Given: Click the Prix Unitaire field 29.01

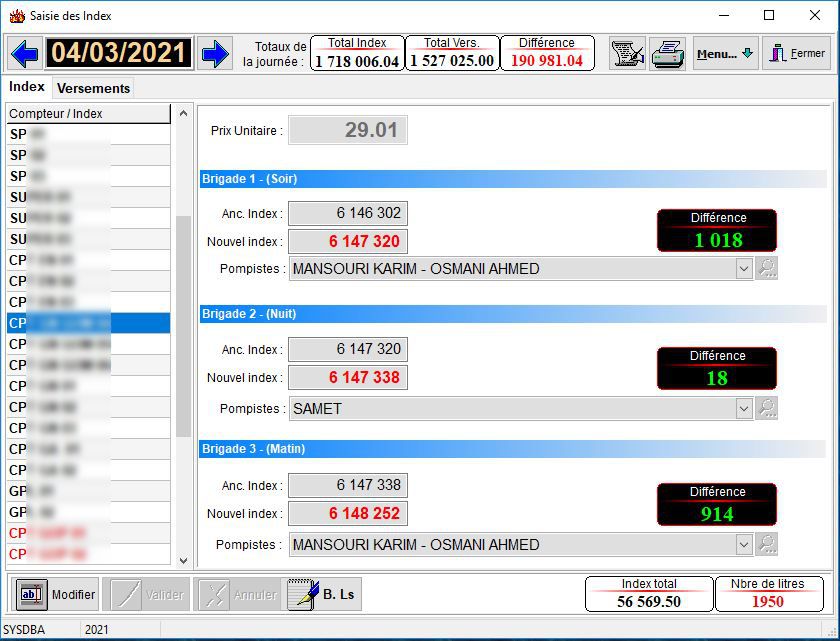Looking at the screenshot, I should coord(348,130).
